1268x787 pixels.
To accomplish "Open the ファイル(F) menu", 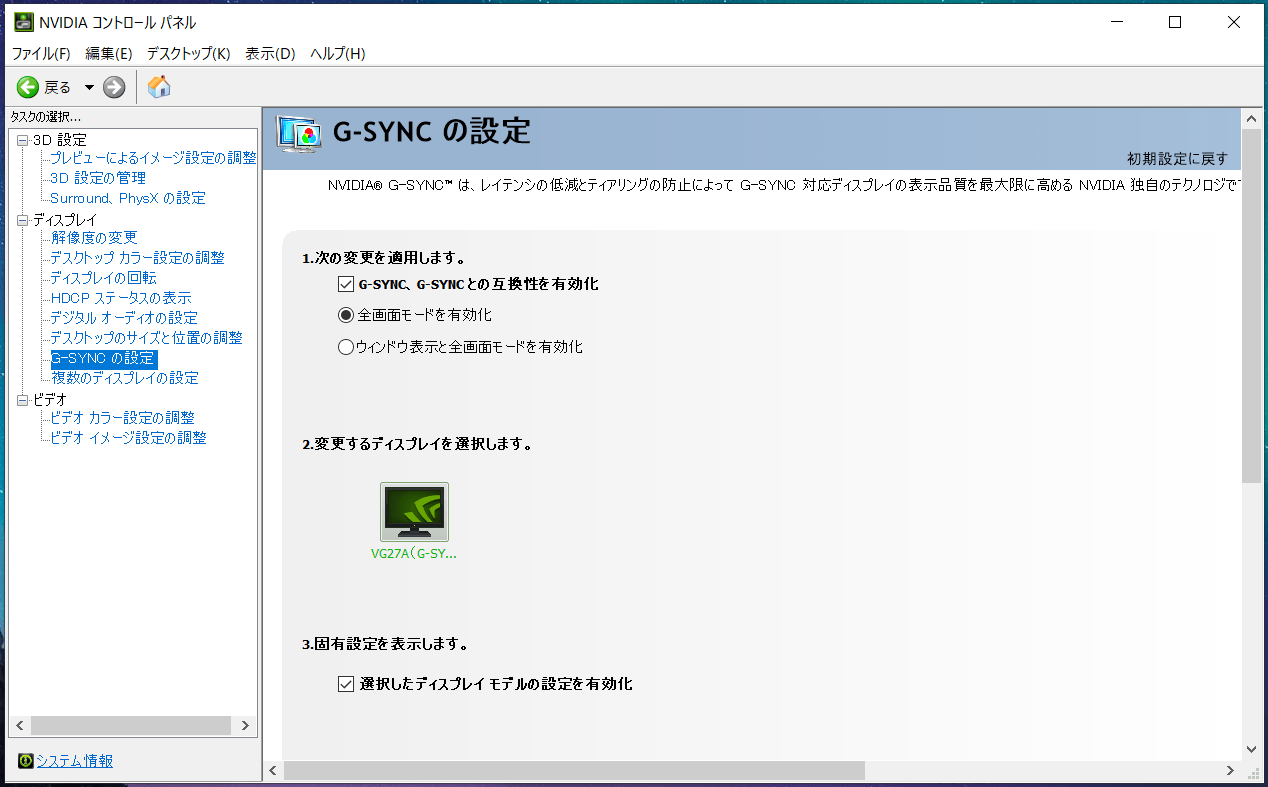I will (x=41, y=53).
